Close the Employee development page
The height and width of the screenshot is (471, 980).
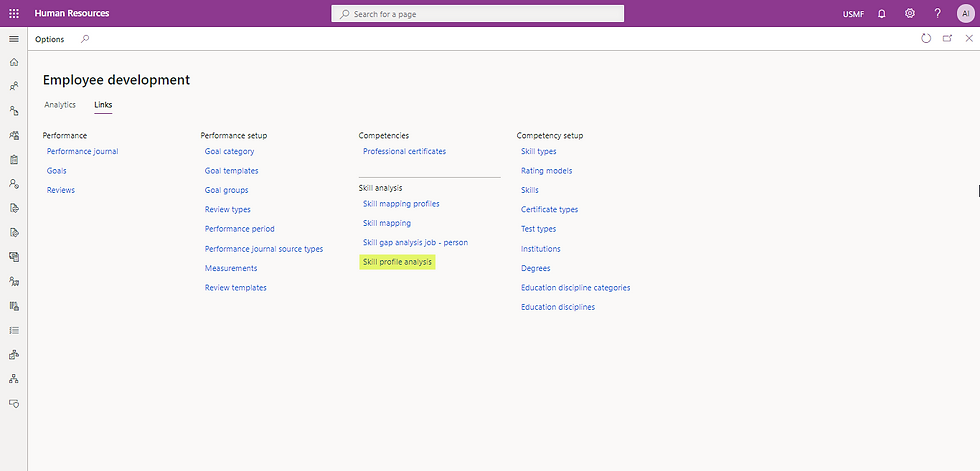coord(969,39)
